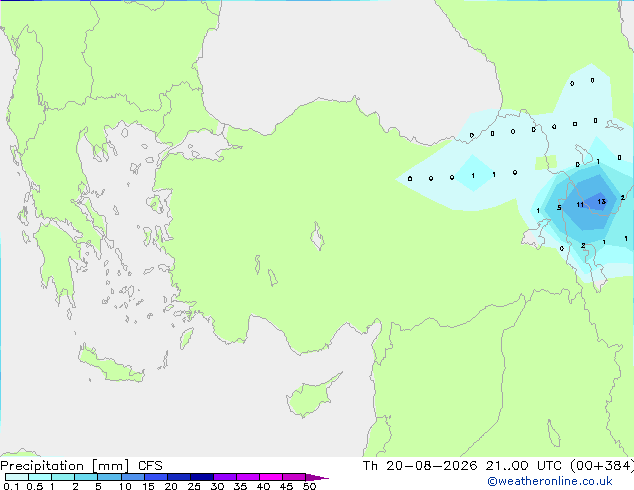This screenshot has height=490, width=634.
Task: Pick the 45–50 mm legend swatch
Action: coord(294,477)
